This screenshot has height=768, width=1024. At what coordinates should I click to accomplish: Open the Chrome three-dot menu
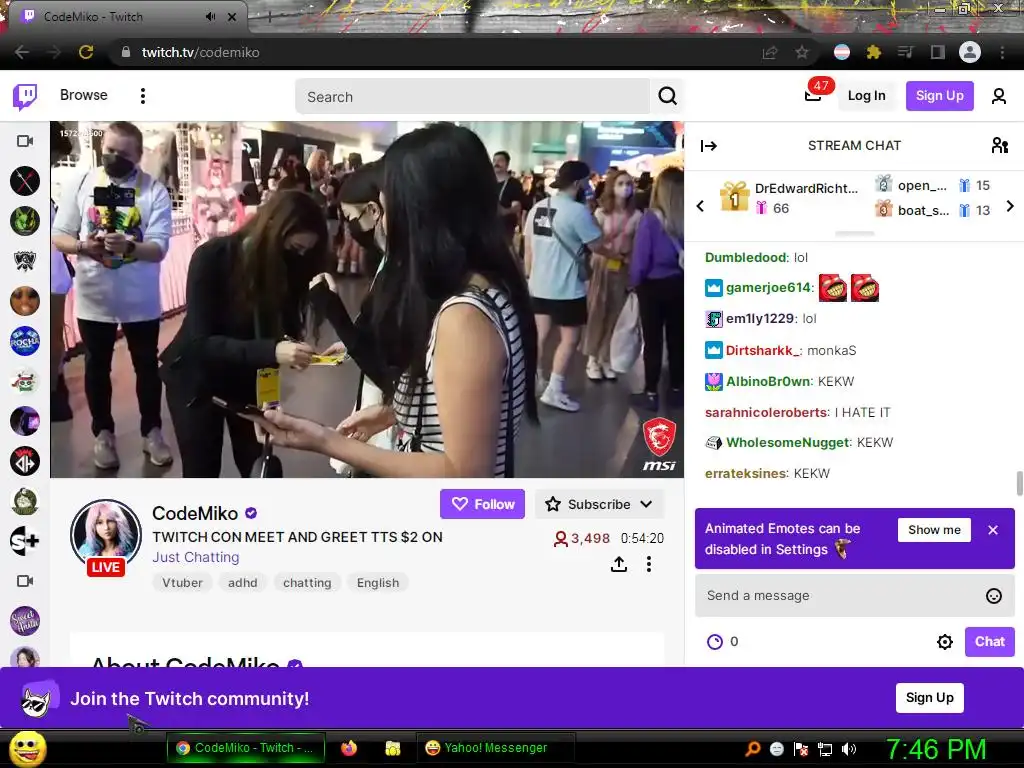point(1002,52)
